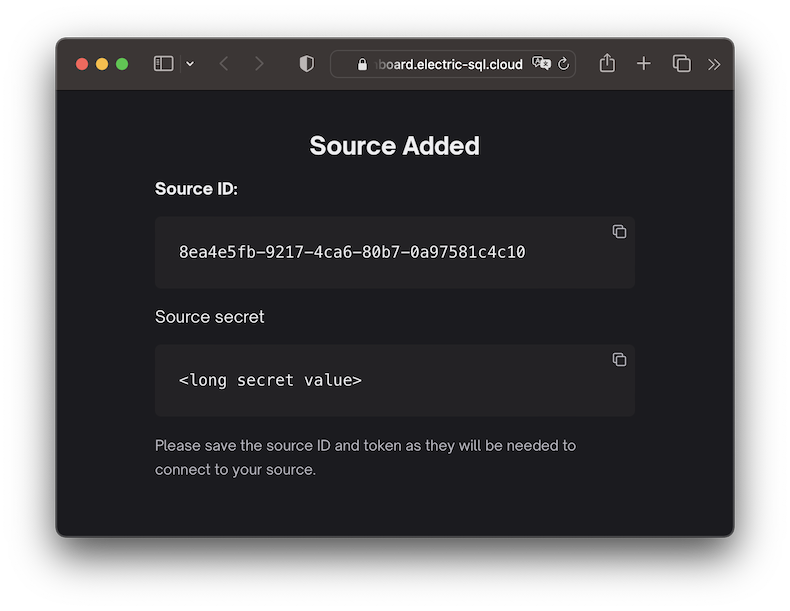Show the tab overview
The image size is (790, 611).
pos(681,63)
